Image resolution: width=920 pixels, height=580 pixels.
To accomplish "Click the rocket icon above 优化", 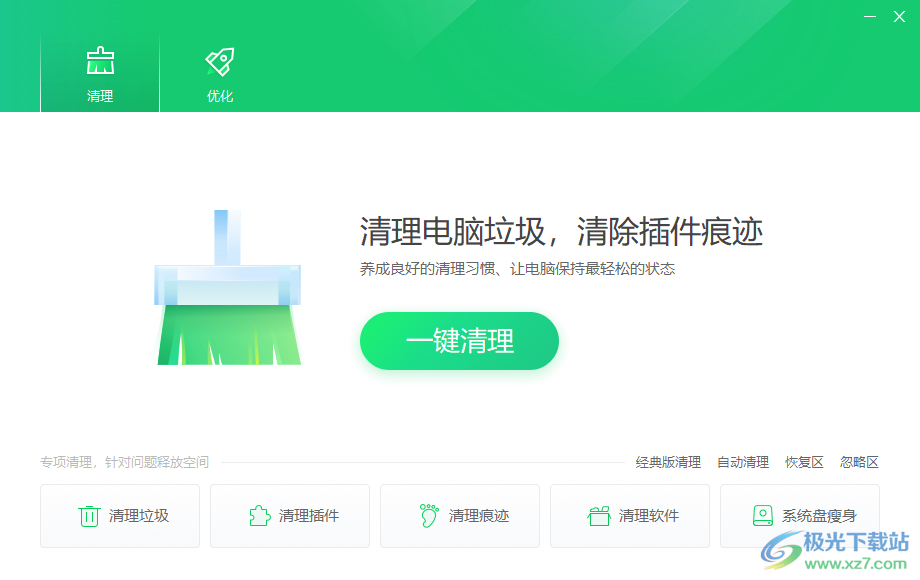I will [x=219, y=60].
